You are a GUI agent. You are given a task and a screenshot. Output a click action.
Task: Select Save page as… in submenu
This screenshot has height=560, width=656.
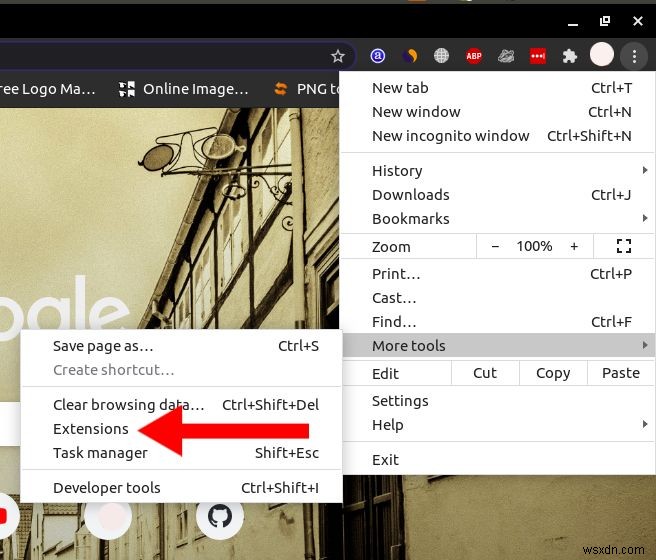click(x=182, y=346)
